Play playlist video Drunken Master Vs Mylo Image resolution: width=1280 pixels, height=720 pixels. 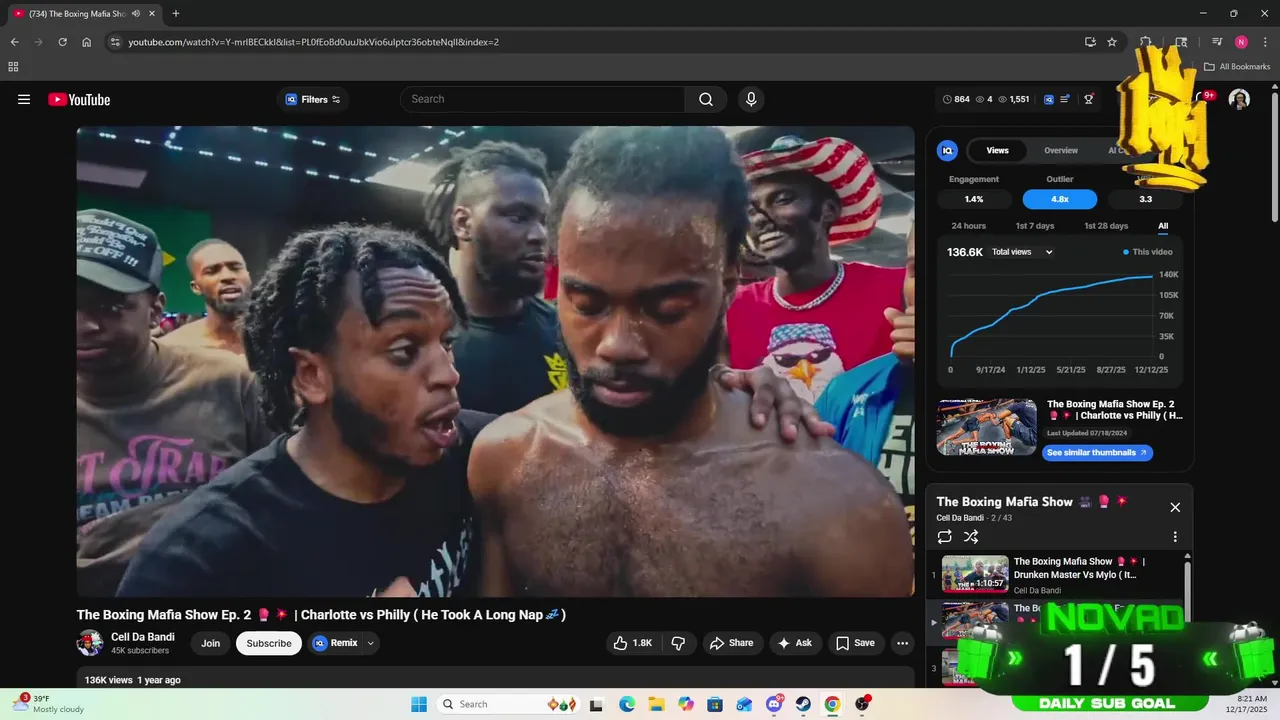1055,575
